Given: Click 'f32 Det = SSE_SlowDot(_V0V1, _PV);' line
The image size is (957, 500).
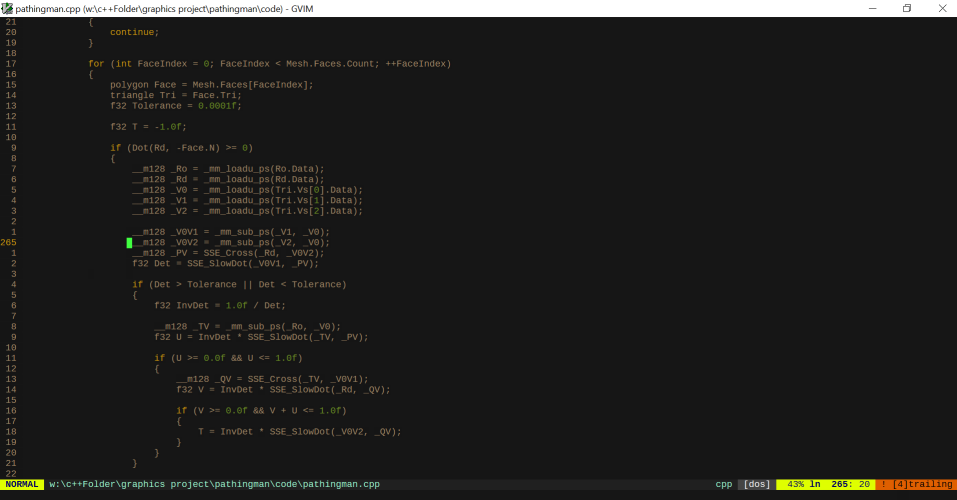Looking at the screenshot, I should tap(225, 264).
